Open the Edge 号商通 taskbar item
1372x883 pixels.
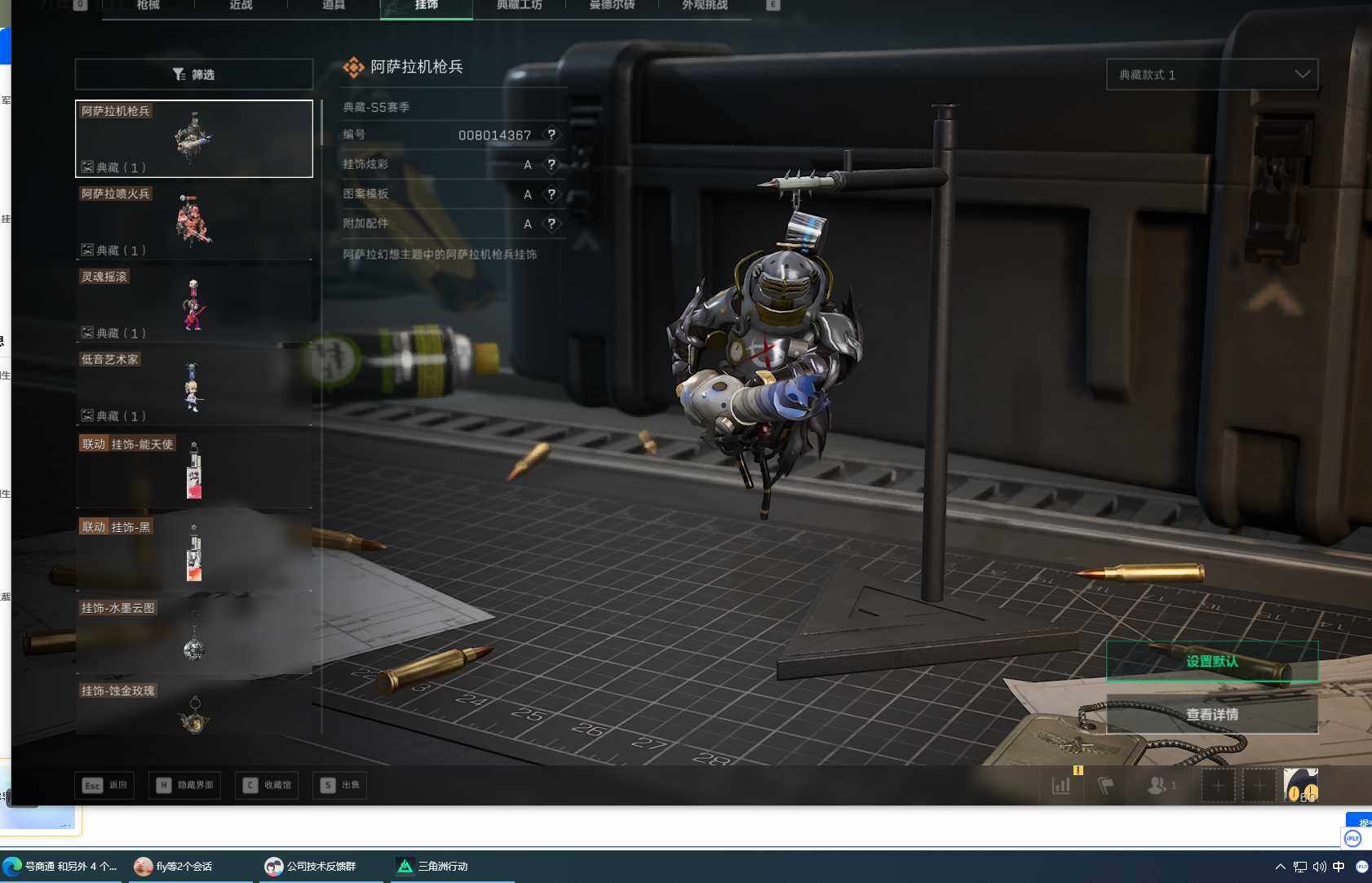(x=61, y=866)
